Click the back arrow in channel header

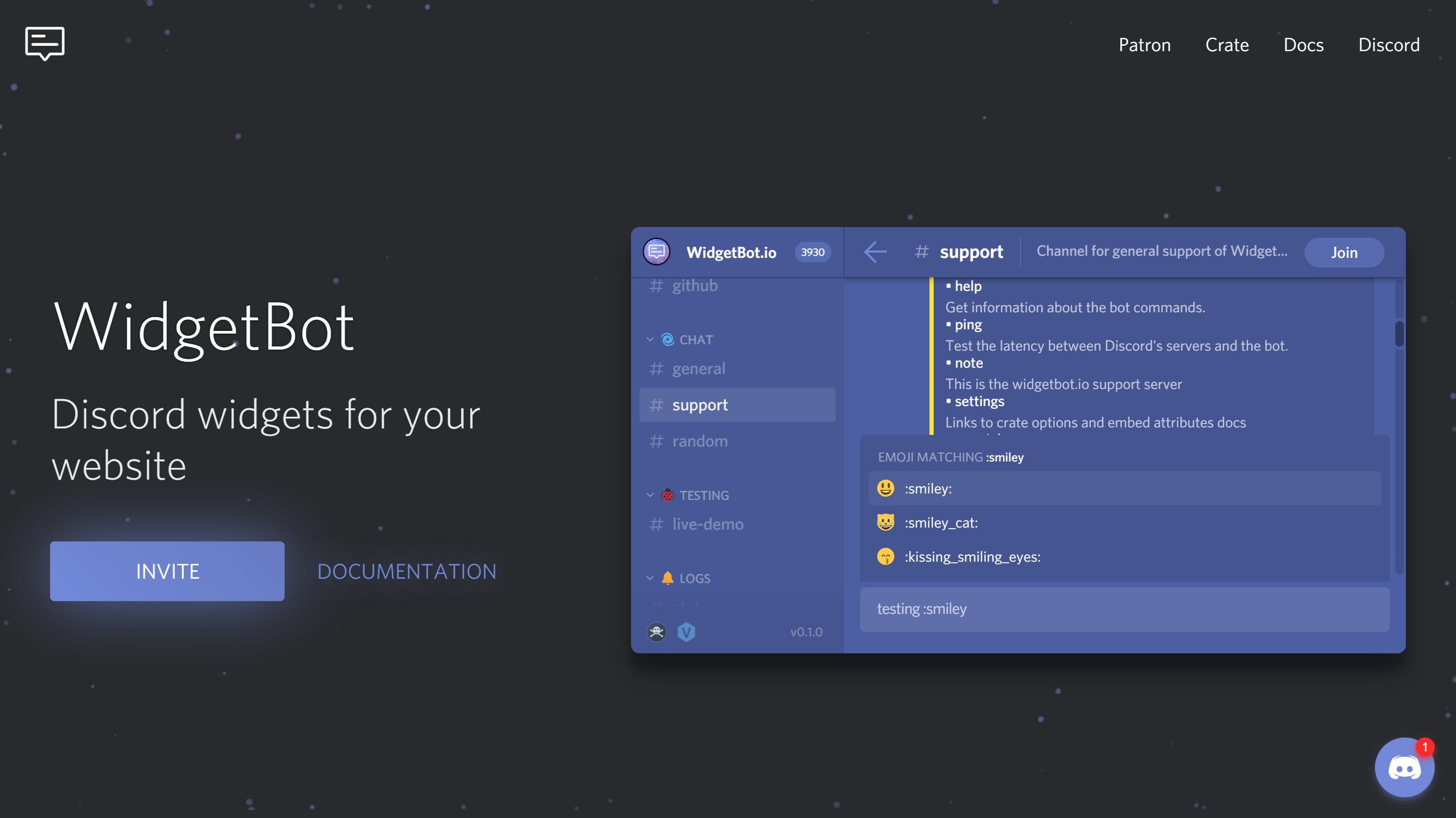pyautogui.click(x=875, y=252)
